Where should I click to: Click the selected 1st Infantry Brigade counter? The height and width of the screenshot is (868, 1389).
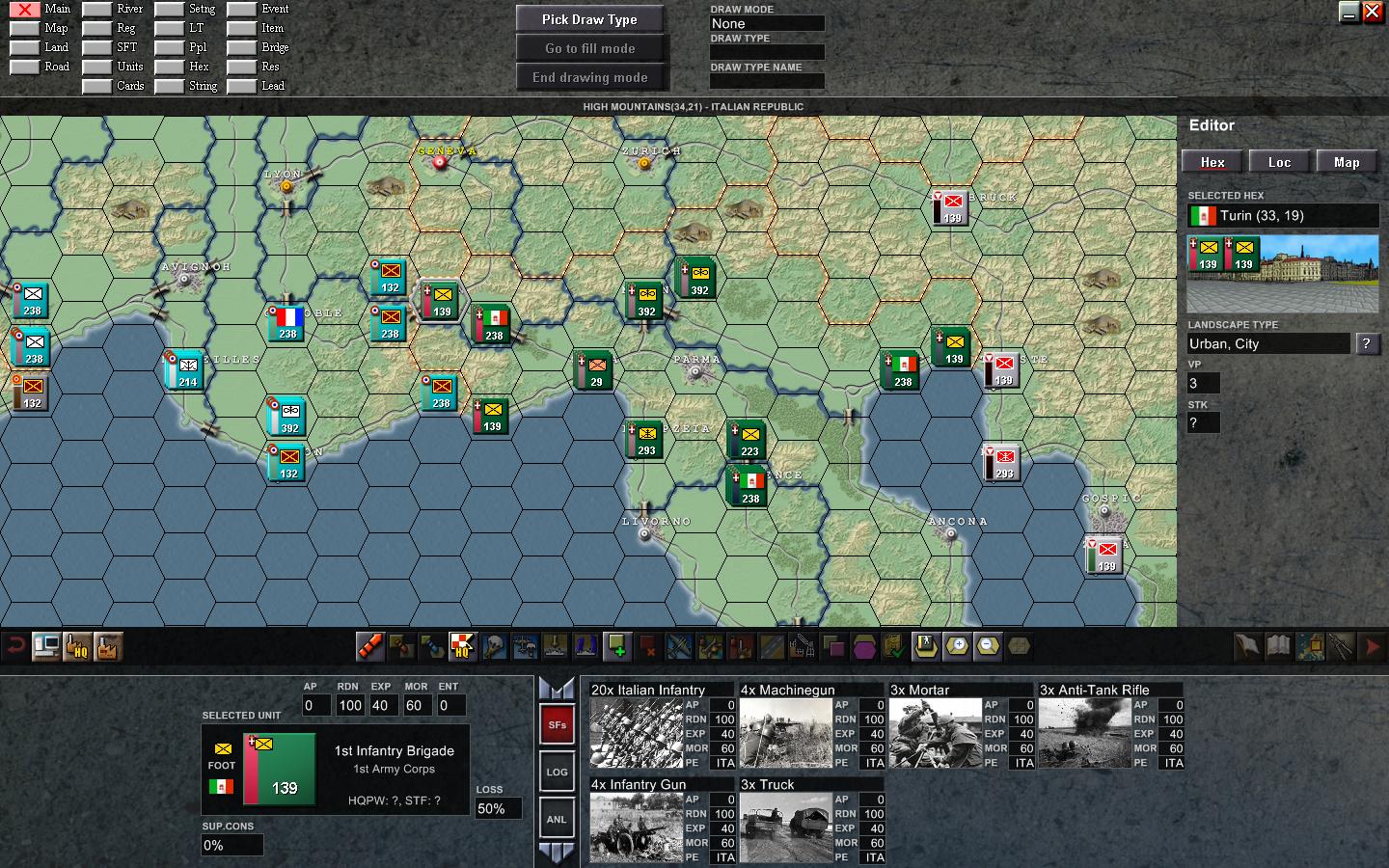(x=279, y=769)
